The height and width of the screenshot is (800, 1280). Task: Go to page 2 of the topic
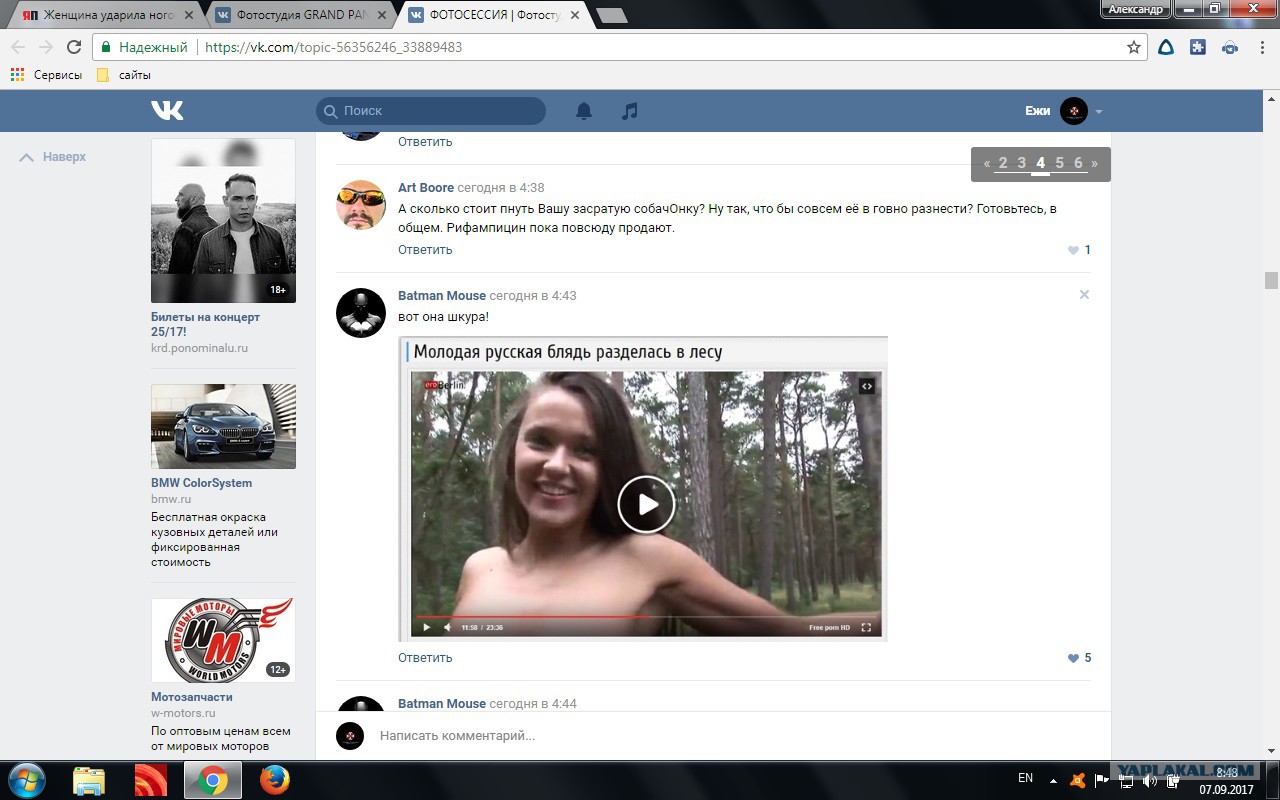[x=1003, y=163]
